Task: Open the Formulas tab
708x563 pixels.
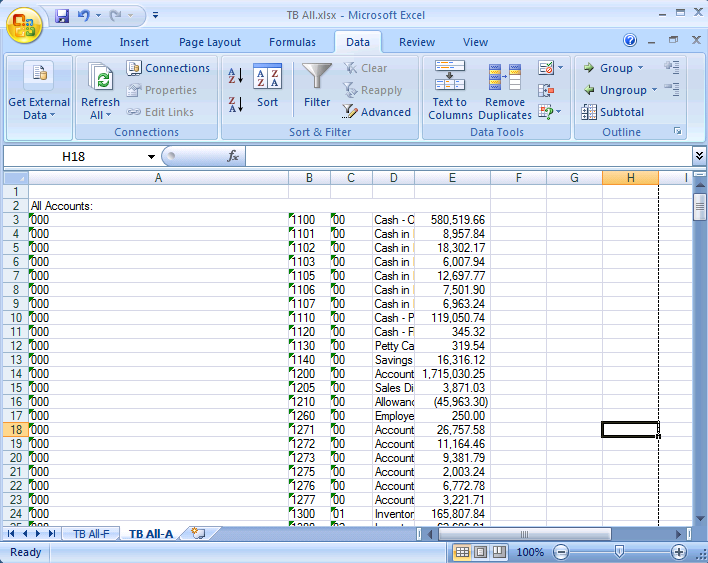Action: click(x=293, y=42)
